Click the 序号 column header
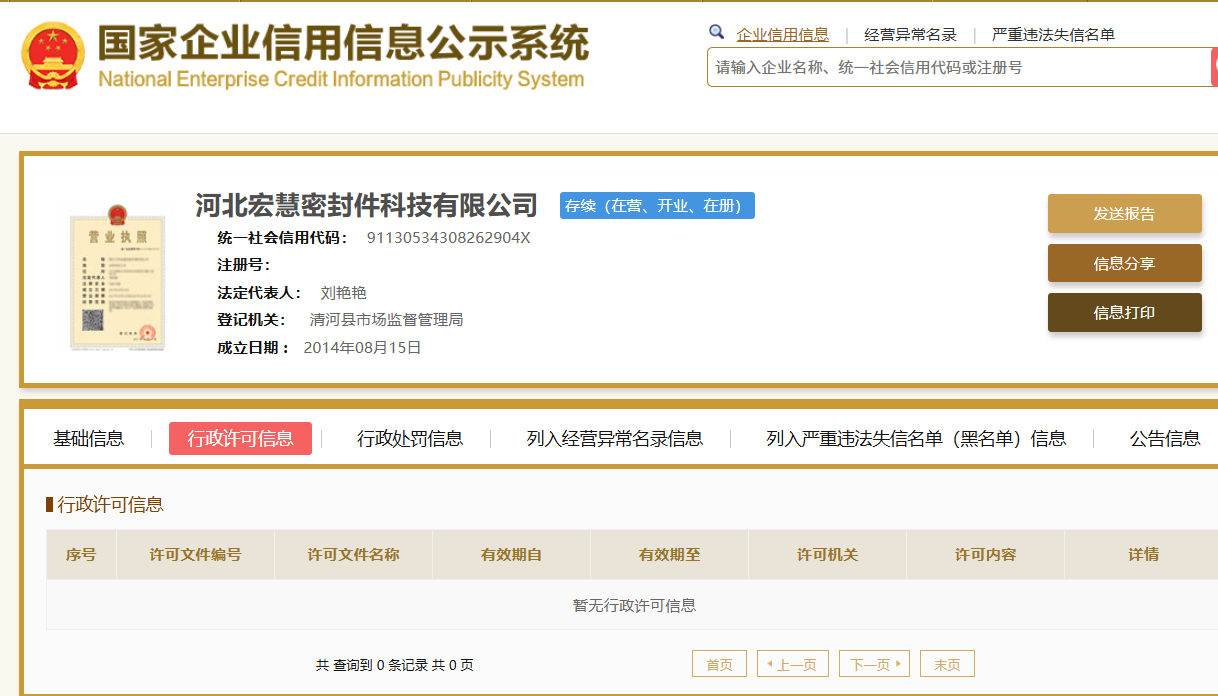 point(81,554)
